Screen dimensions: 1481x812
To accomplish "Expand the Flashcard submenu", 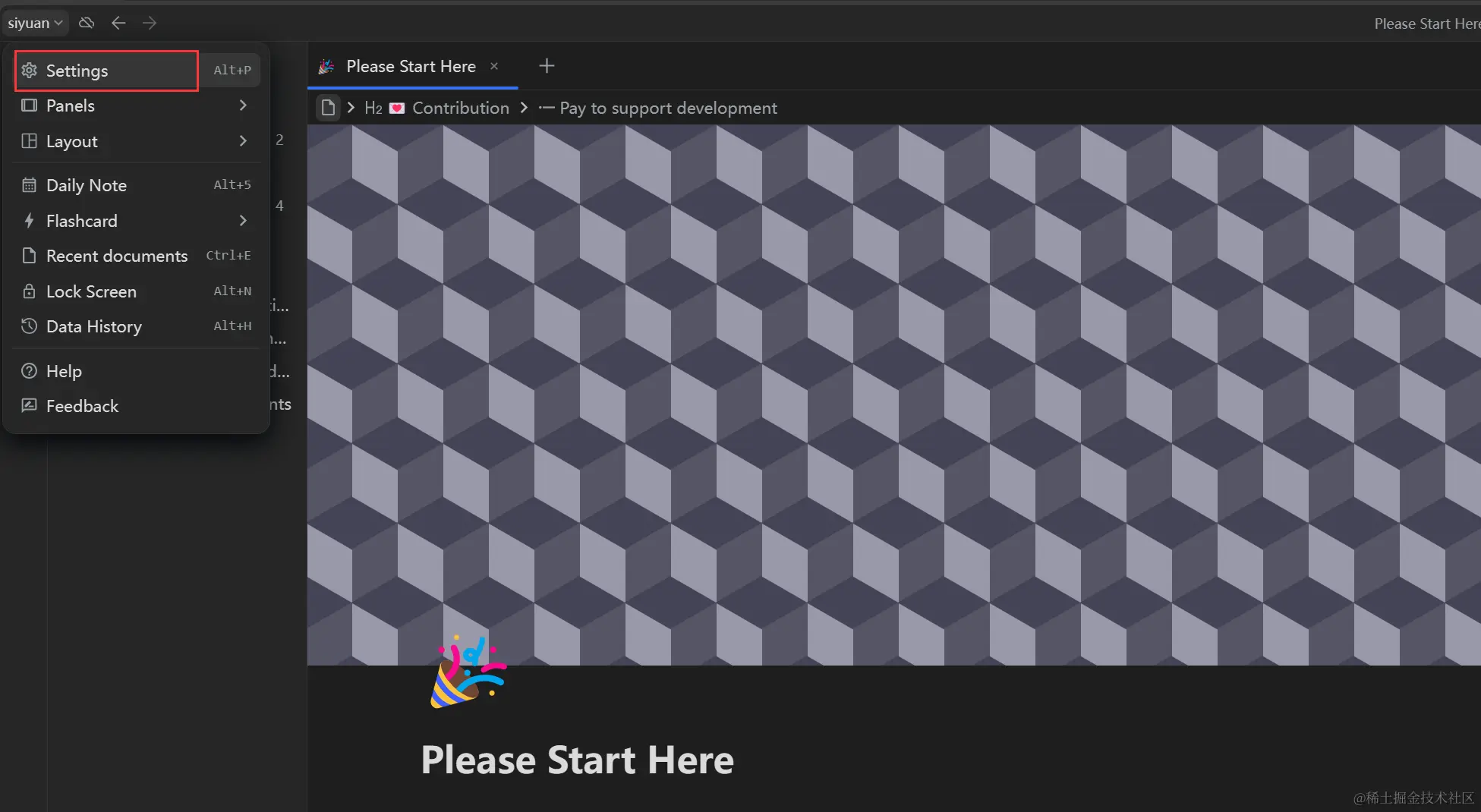I will 243,221.
